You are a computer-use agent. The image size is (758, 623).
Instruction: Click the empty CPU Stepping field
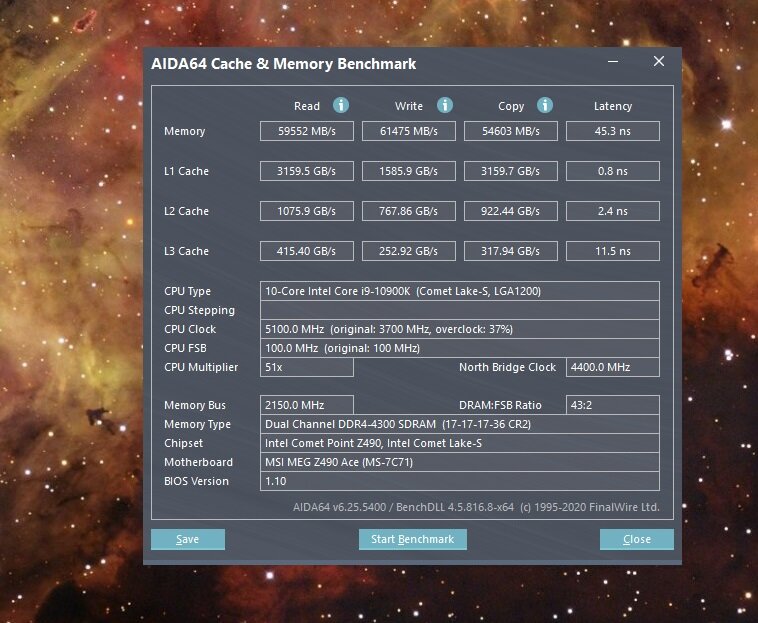click(x=460, y=310)
